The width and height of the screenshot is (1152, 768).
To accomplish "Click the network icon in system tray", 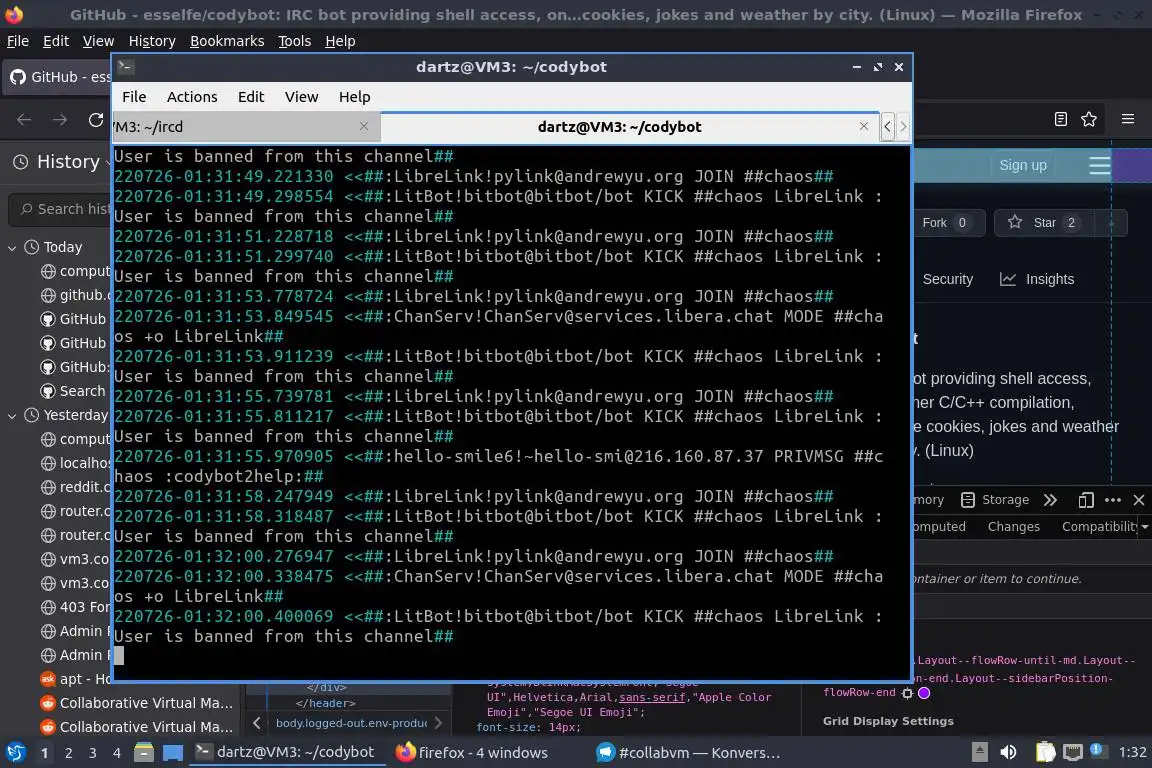I will click(x=1073, y=752).
